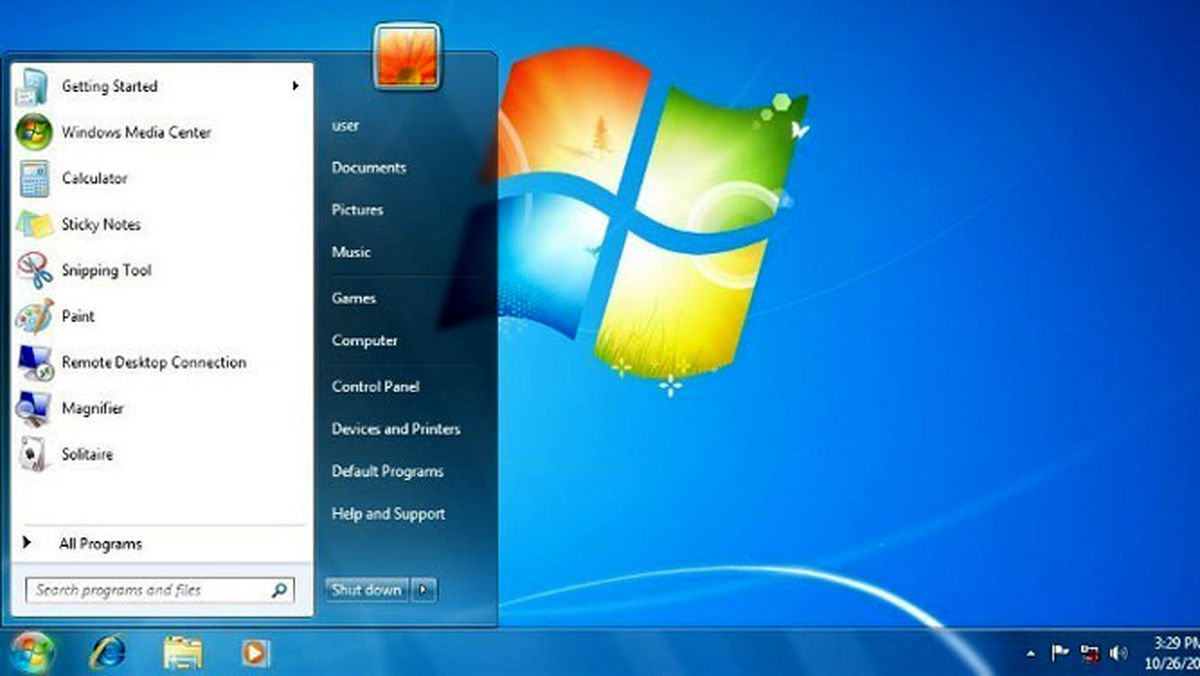Expand the Getting Started submenu arrow
The height and width of the screenshot is (676, 1200).
pos(296,86)
